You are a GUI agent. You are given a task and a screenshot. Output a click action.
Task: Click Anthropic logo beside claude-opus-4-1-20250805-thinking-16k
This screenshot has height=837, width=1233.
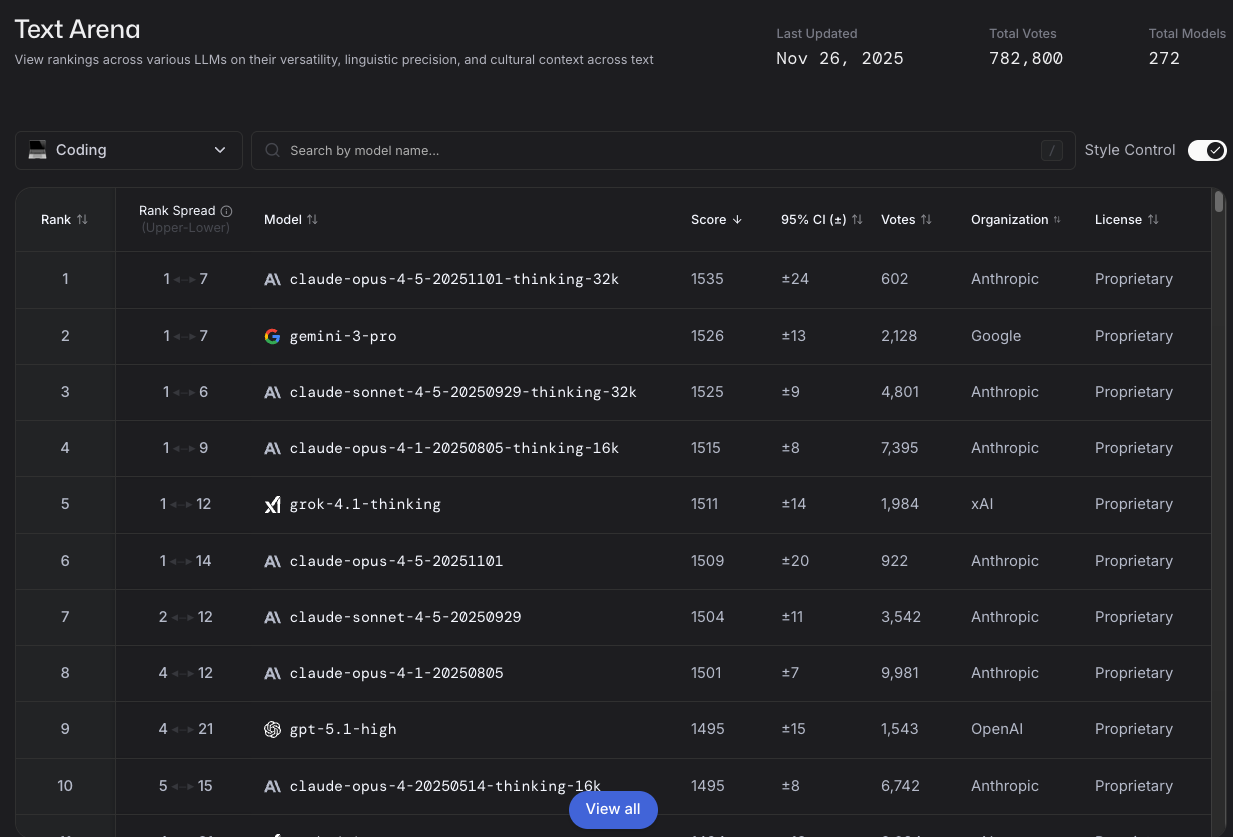point(272,448)
